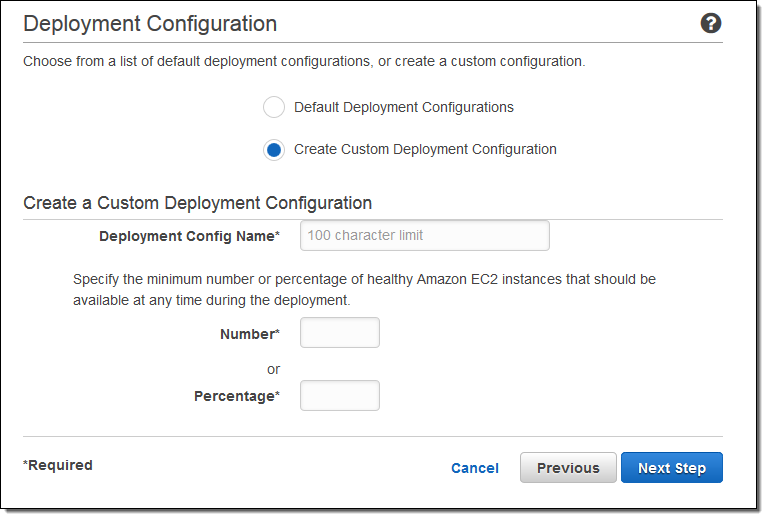Click the "Default Deployment Configurations" option label text

(404, 107)
